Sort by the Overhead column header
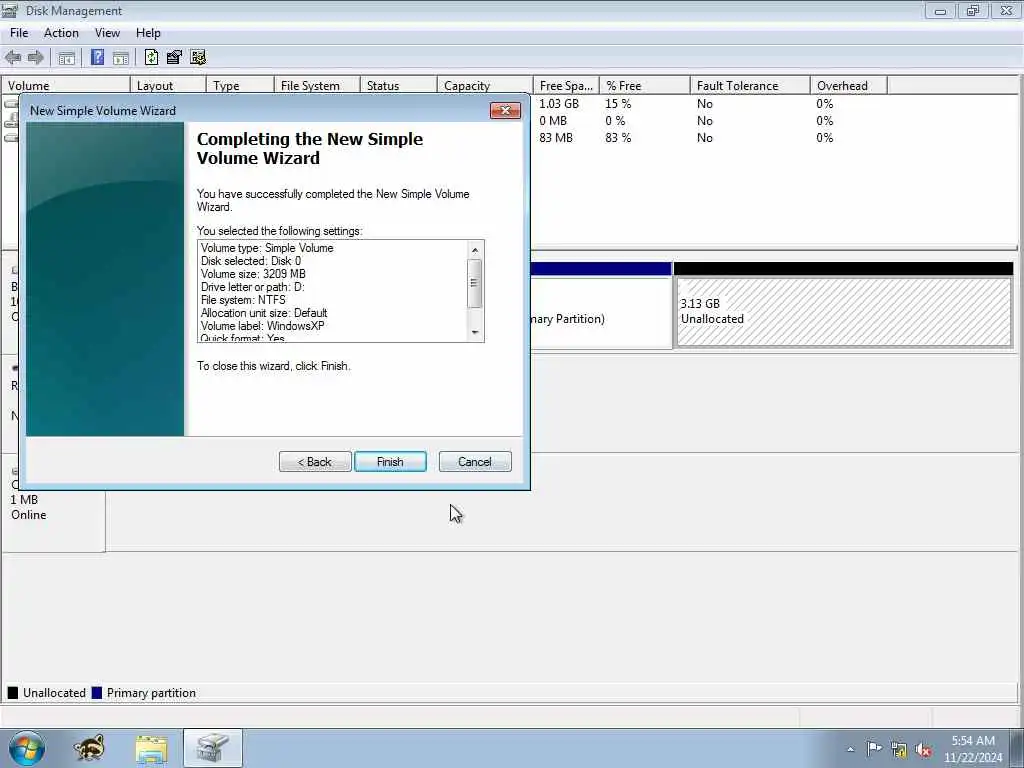The width and height of the screenshot is (1024, 768). click(x=848, y=86)
